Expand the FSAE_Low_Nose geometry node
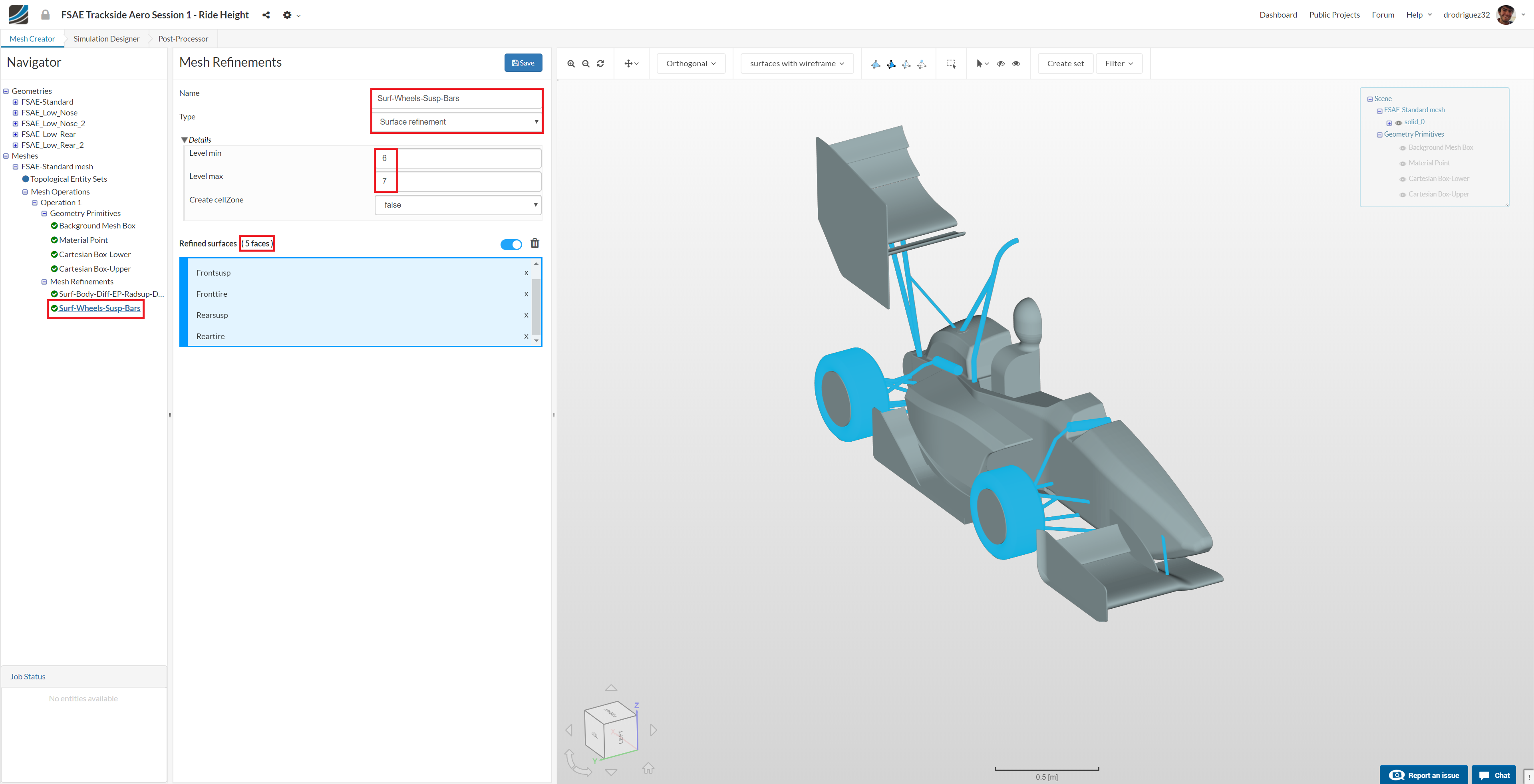 click(16, 113)
